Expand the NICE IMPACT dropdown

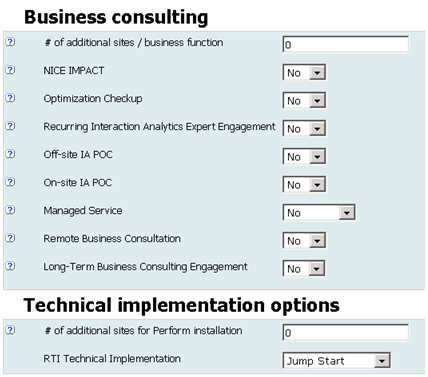point(304,72)
